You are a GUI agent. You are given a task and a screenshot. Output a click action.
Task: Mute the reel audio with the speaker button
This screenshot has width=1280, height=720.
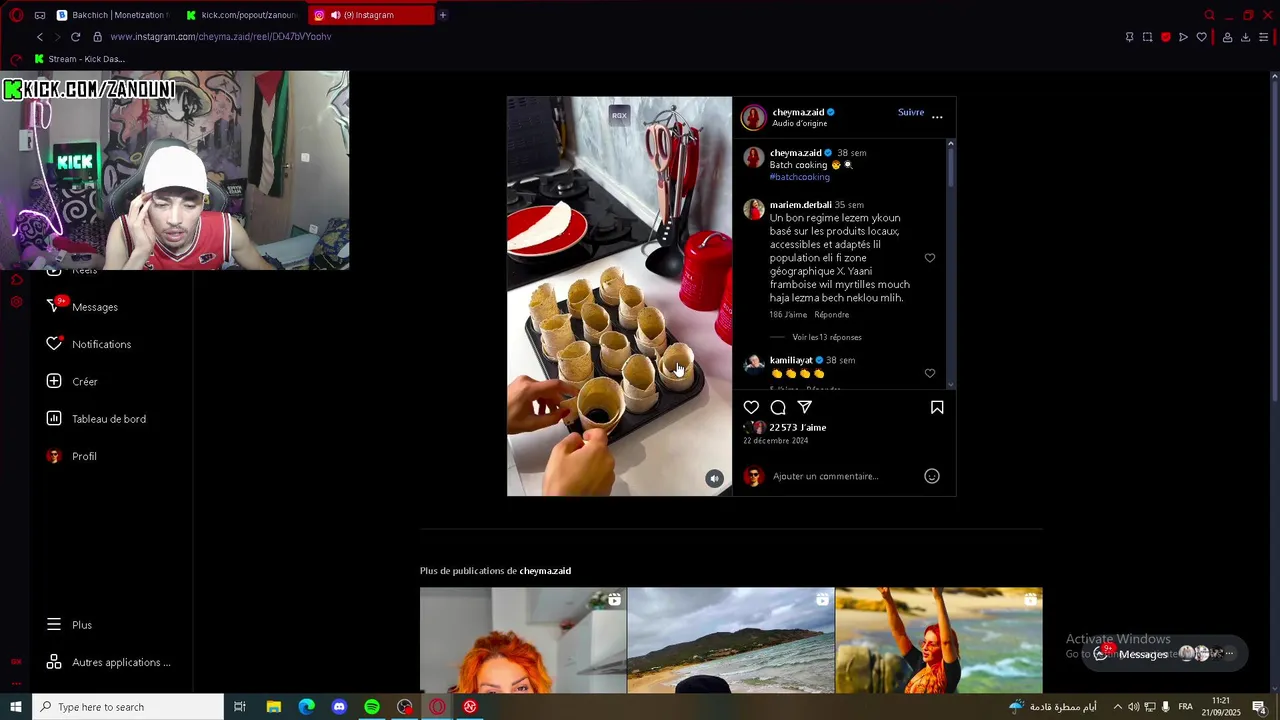click(714, 479)
